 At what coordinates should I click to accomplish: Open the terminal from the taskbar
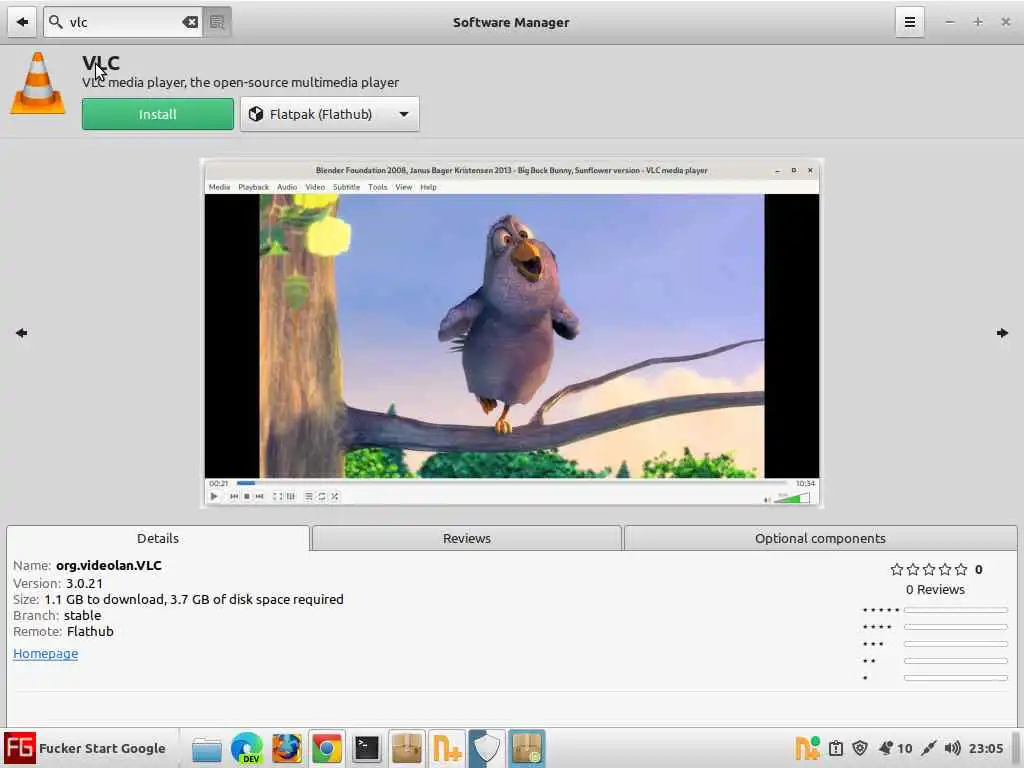point(366,748)
